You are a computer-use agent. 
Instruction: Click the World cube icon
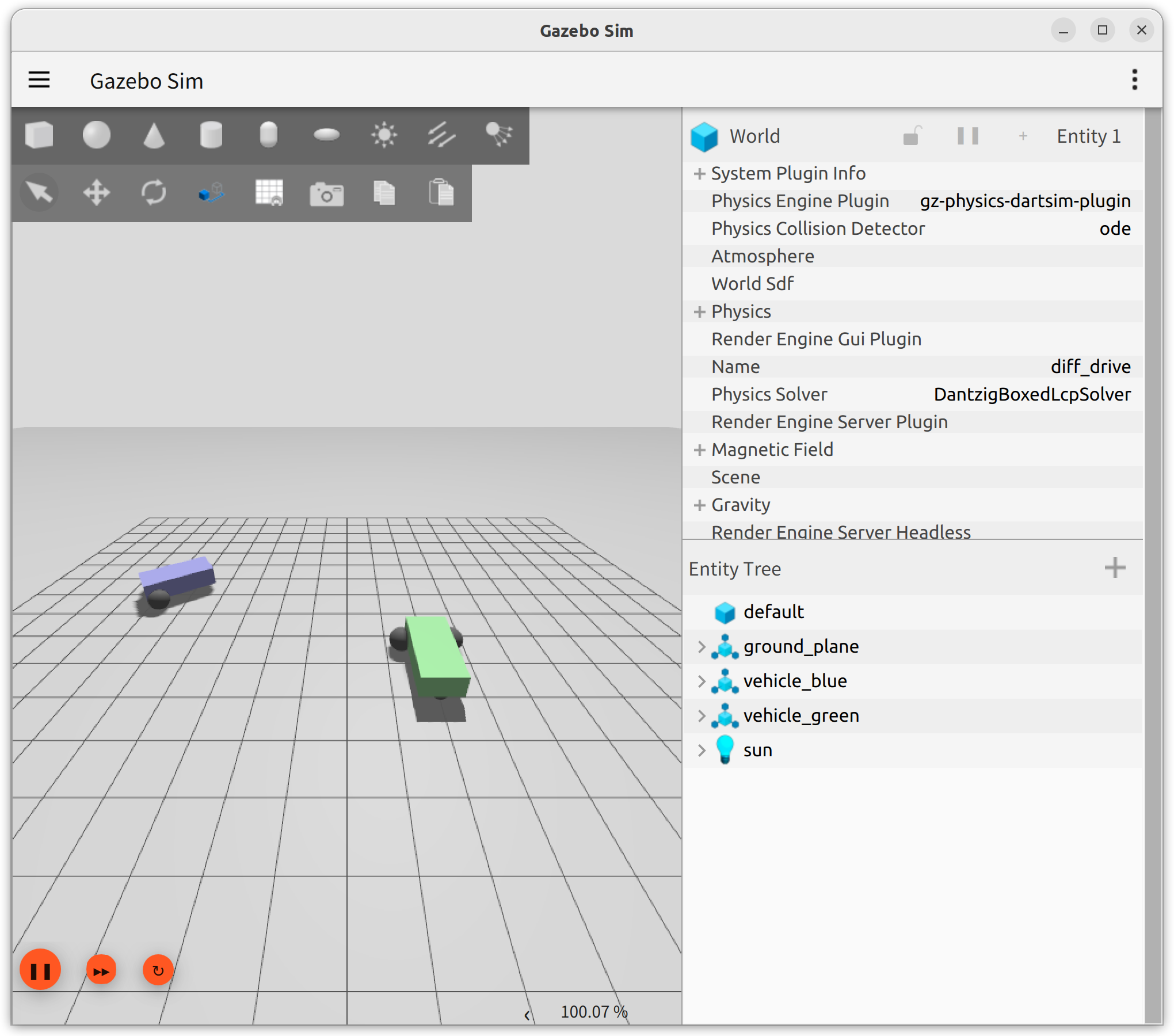click(704, 136)
